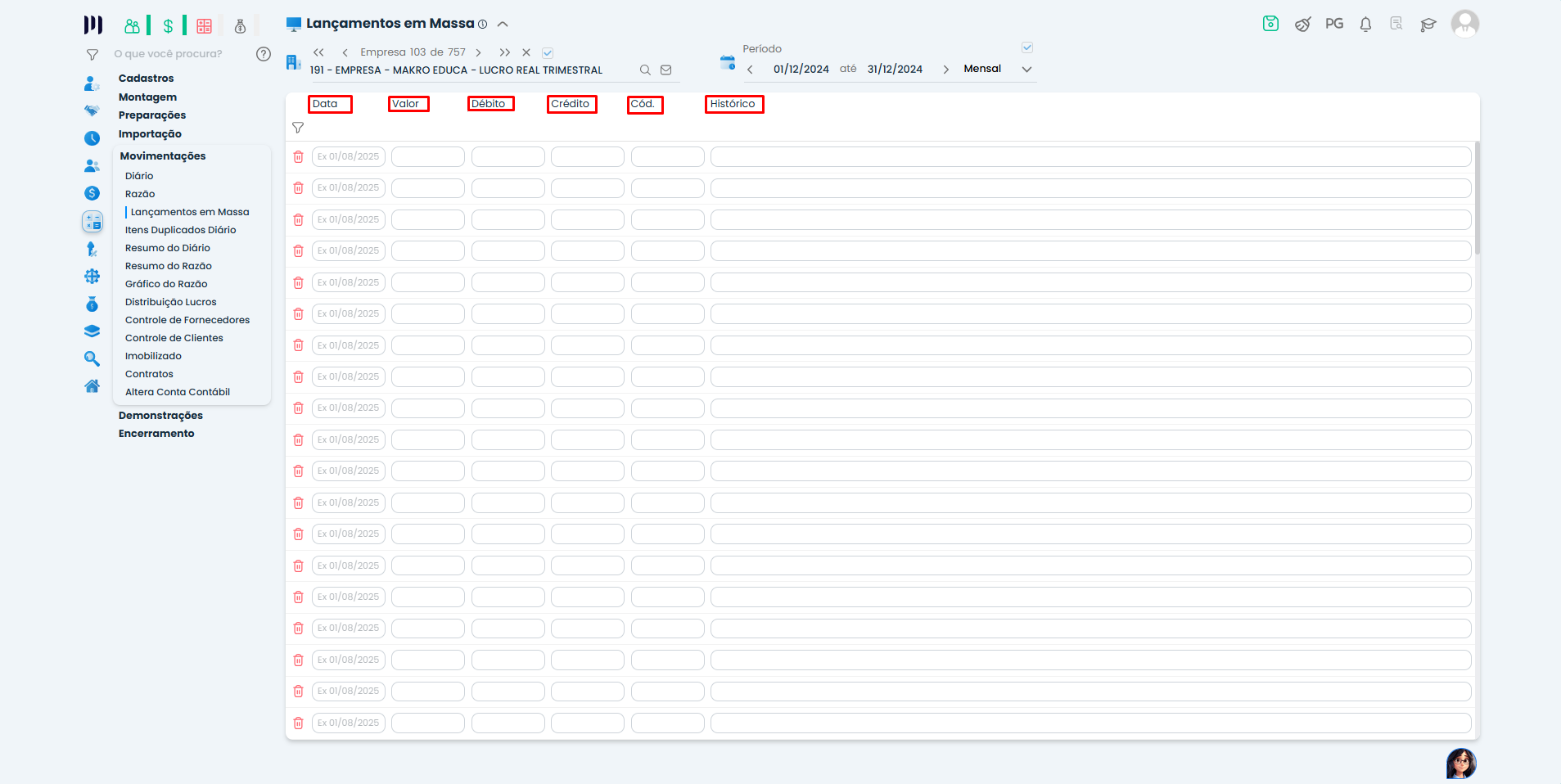Expand the Cadastros menu section
The image size is (1561, 784).
(147, 79)
